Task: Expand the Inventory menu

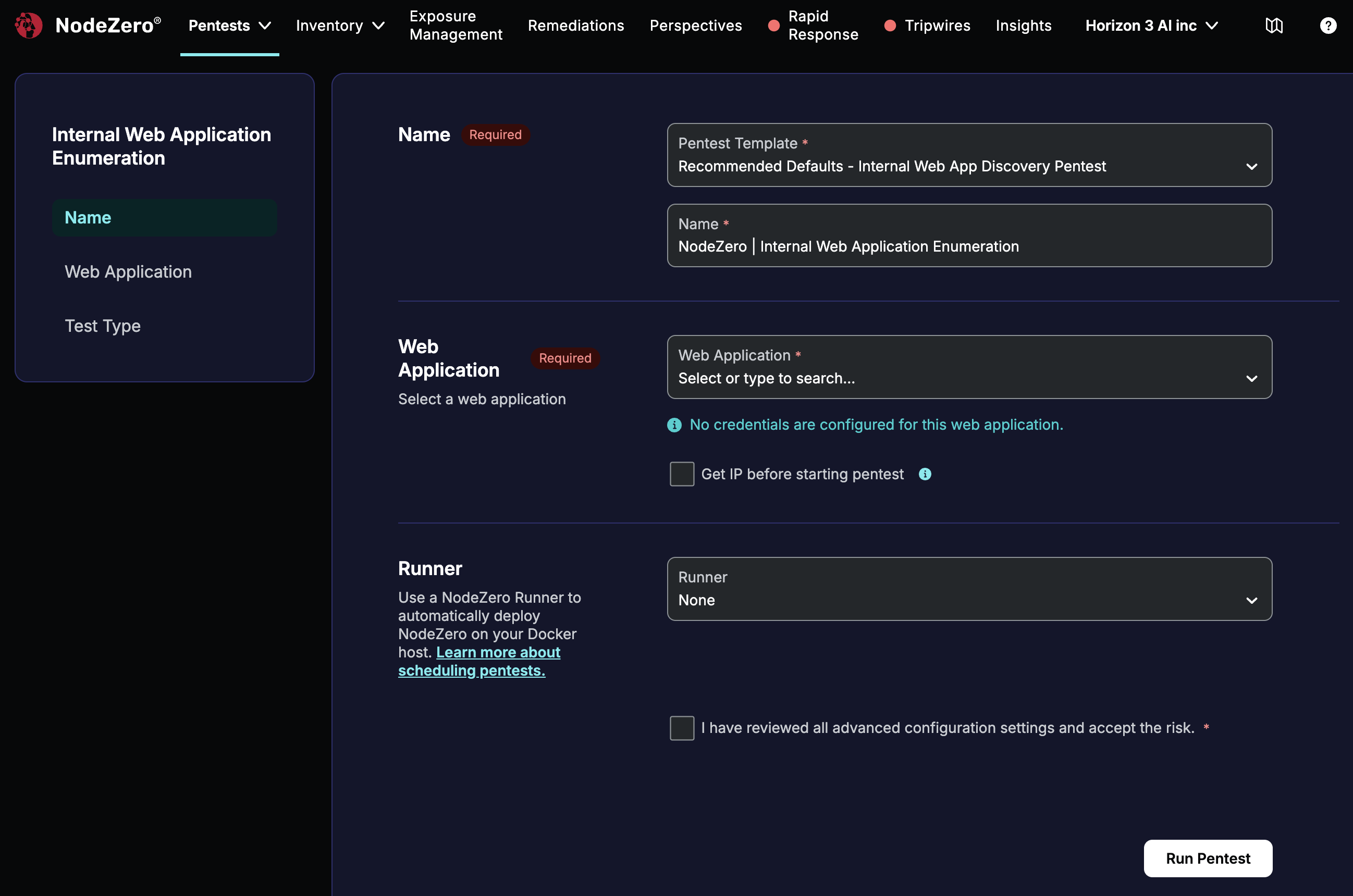Action: click(x=340, y=25)
